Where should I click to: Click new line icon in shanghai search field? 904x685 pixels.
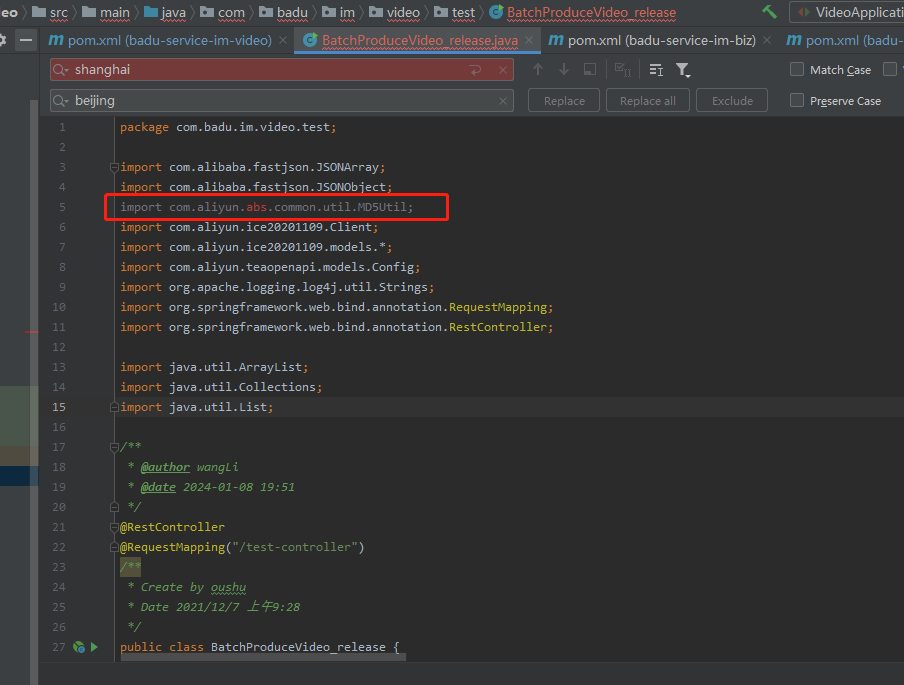coord(476,70)
